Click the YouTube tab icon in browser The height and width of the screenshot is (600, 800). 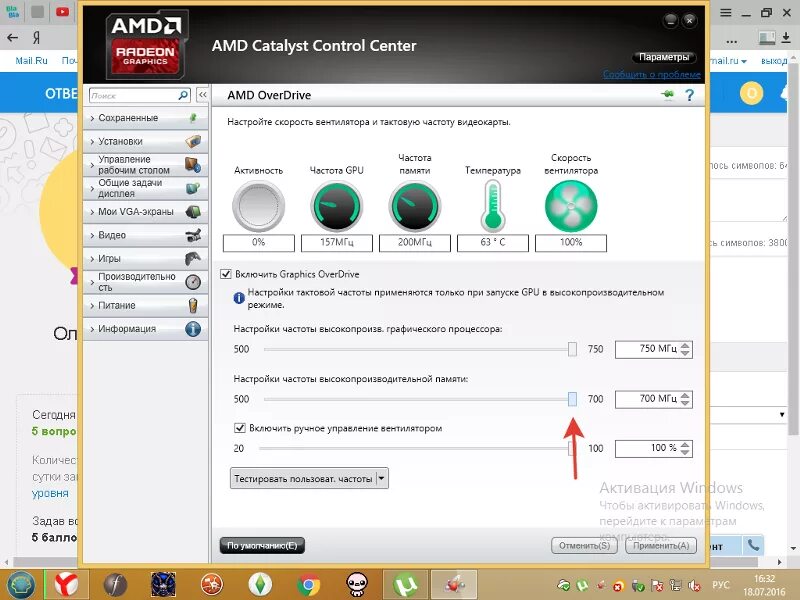(63, 12)
